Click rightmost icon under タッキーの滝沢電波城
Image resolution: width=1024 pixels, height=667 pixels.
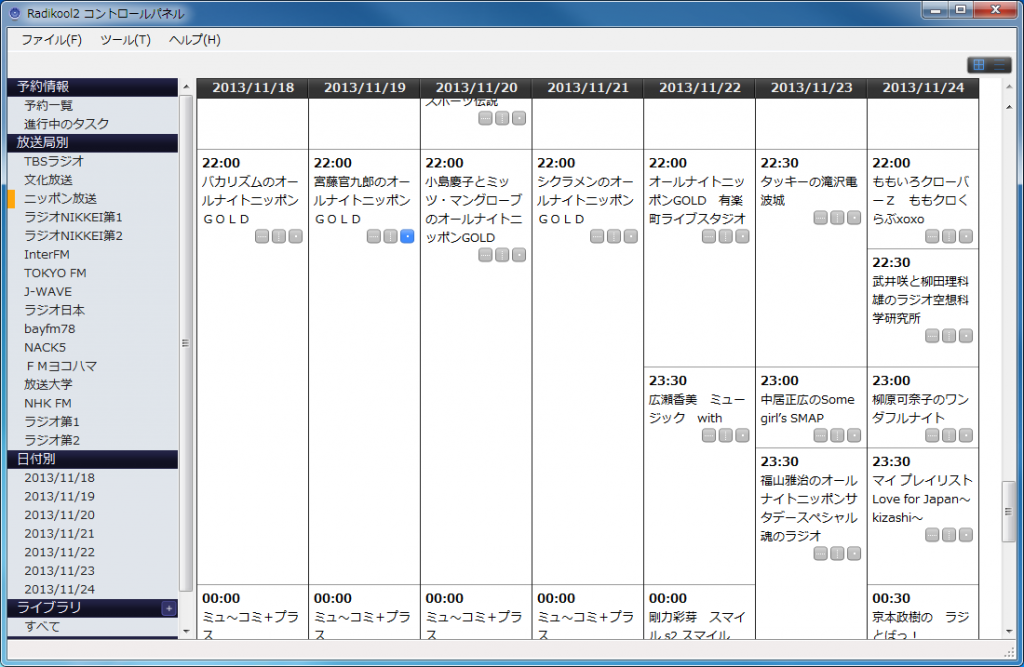coord(854,218)
